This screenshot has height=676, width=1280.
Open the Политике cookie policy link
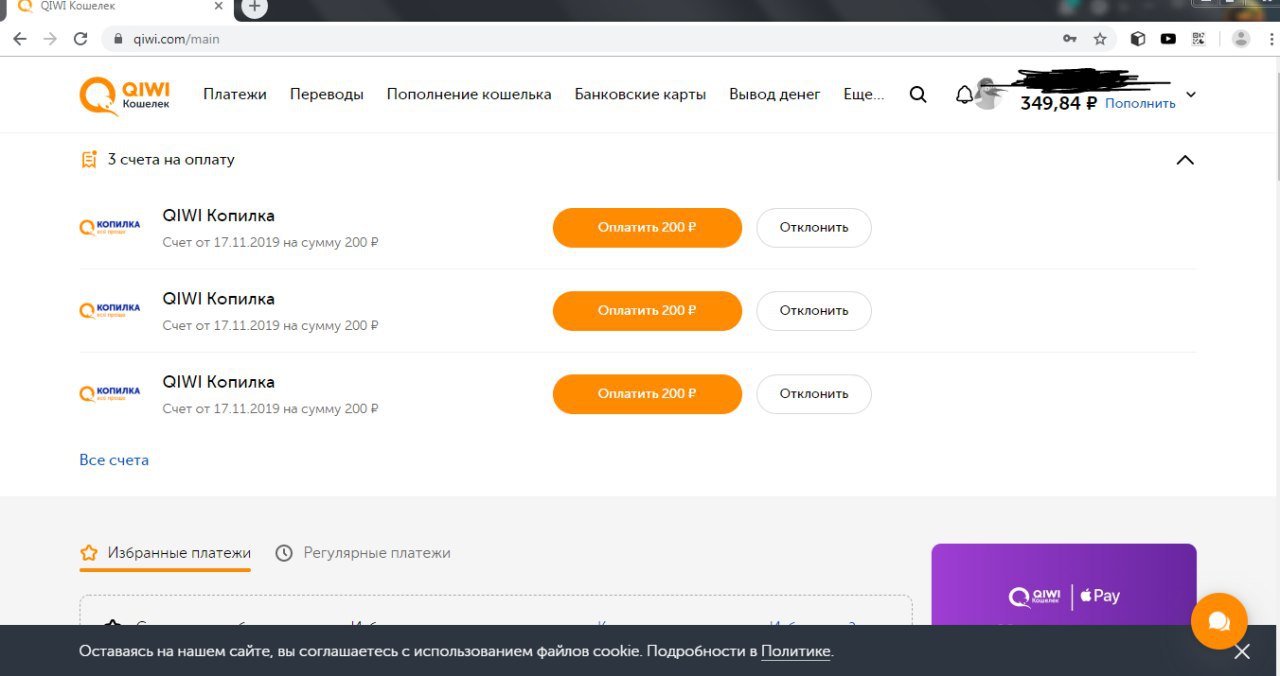point(795,651)
